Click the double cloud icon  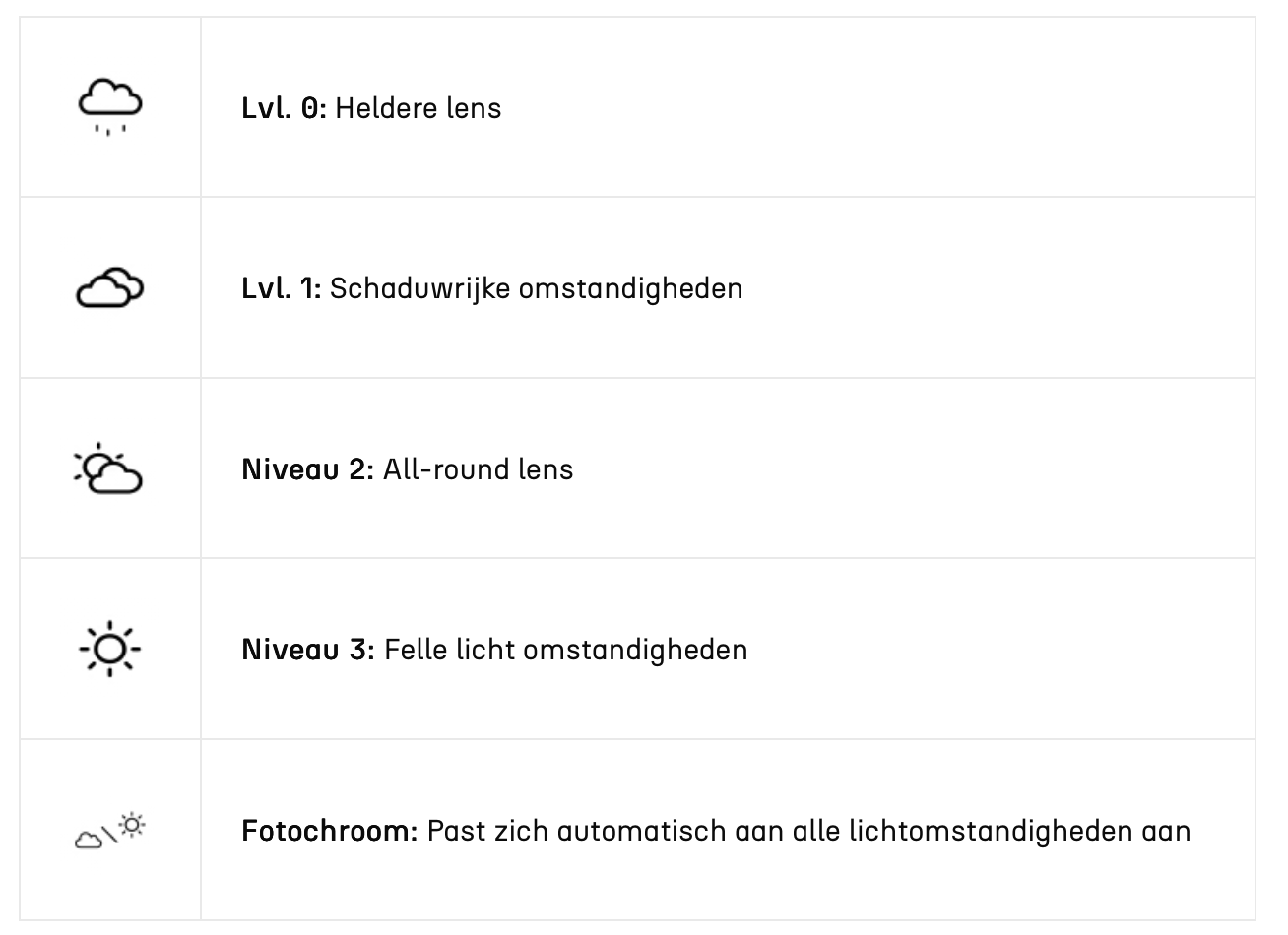(x=110, y=287)
